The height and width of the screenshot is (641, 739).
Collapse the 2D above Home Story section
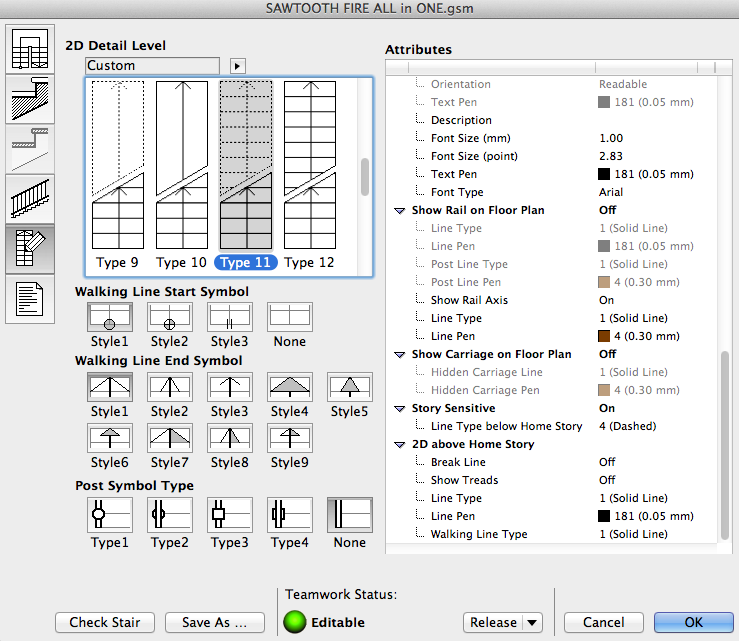(x=400, y=445)
